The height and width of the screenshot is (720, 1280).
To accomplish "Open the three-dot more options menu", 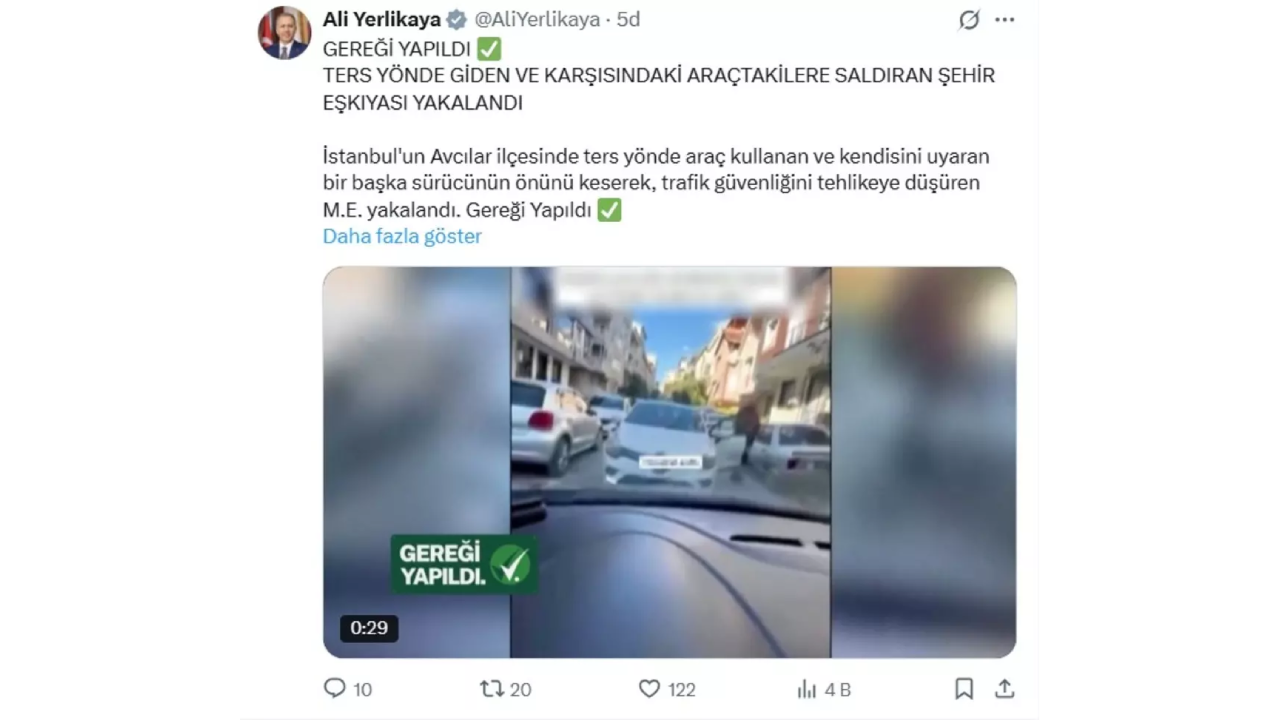I will [1005, 20].
